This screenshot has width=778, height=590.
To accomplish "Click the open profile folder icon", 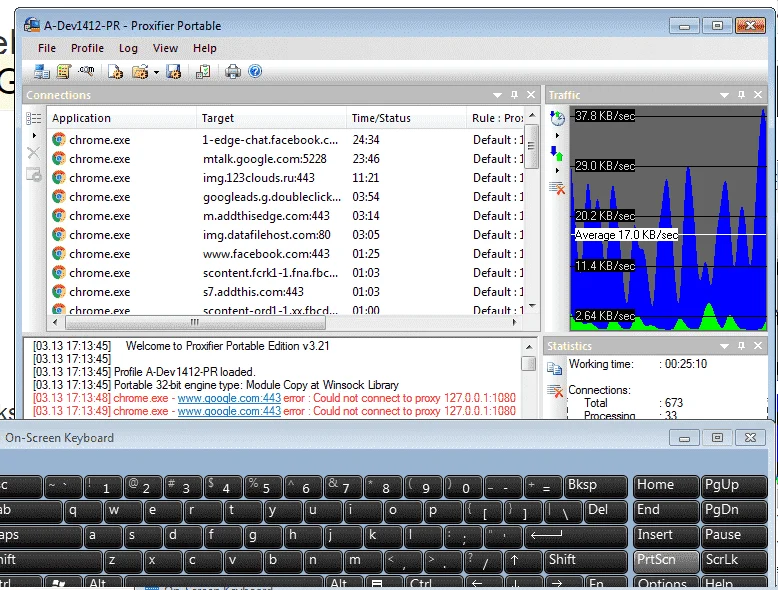I will (x=140, y=71).
